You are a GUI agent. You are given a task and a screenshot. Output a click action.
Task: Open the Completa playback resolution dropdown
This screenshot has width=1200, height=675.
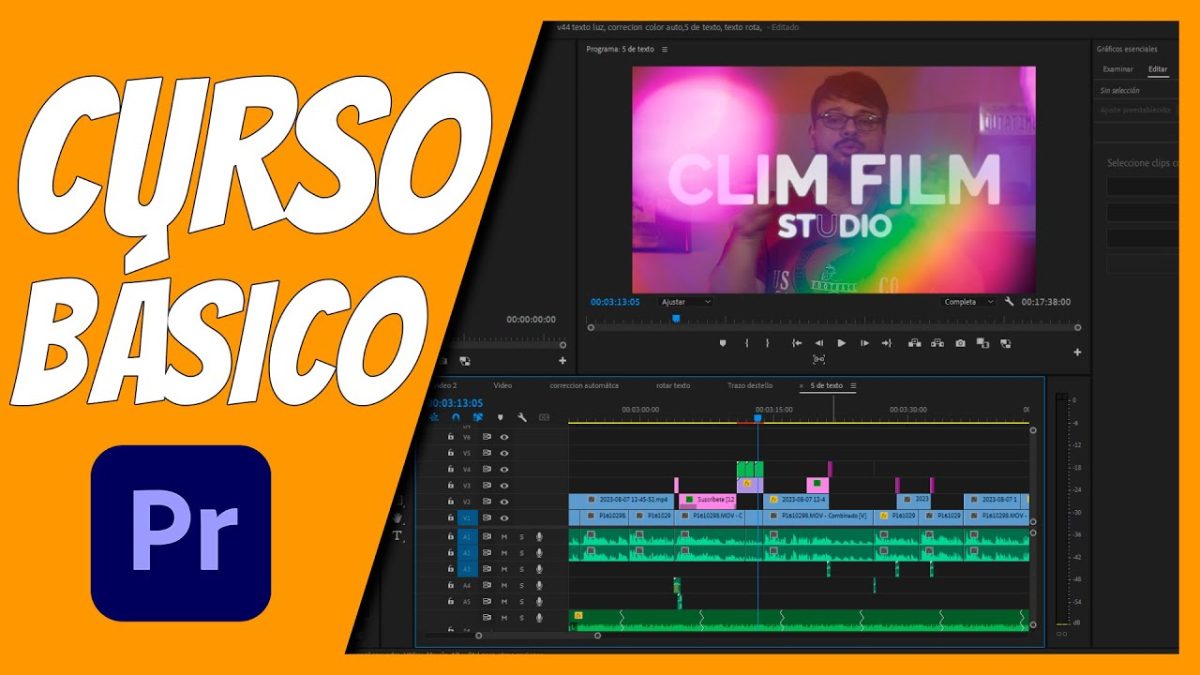[x=968, y=301]
